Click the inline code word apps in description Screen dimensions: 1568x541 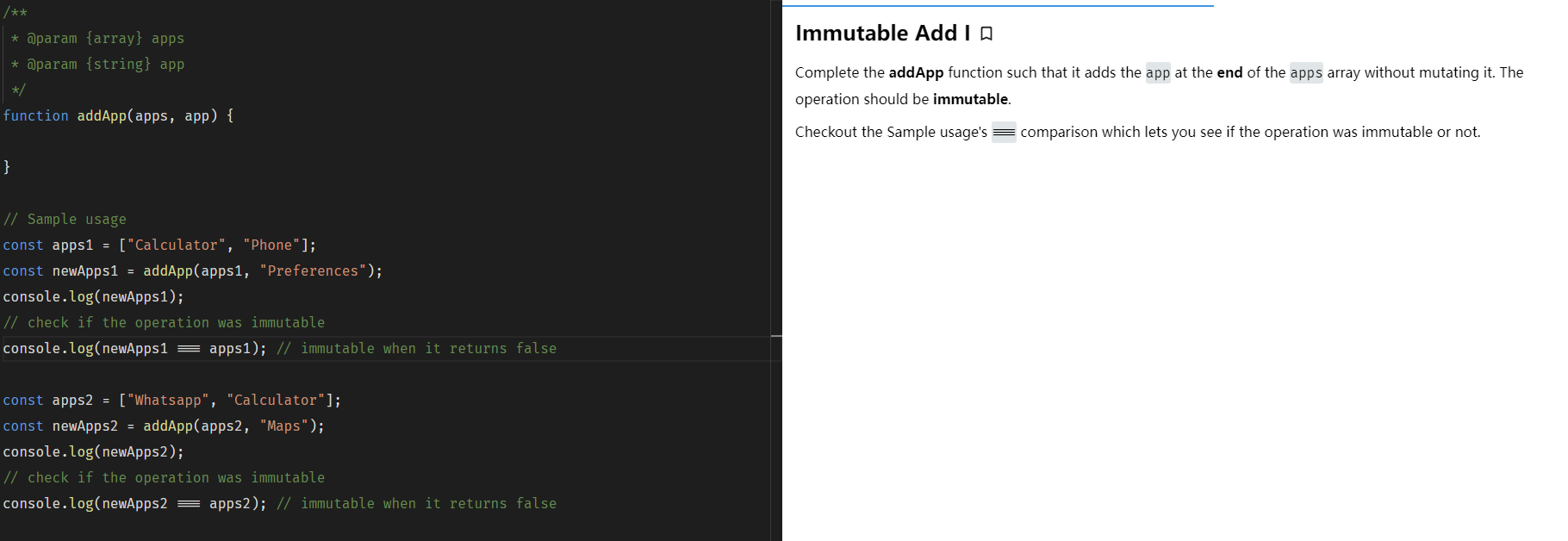pos(1305,72)
